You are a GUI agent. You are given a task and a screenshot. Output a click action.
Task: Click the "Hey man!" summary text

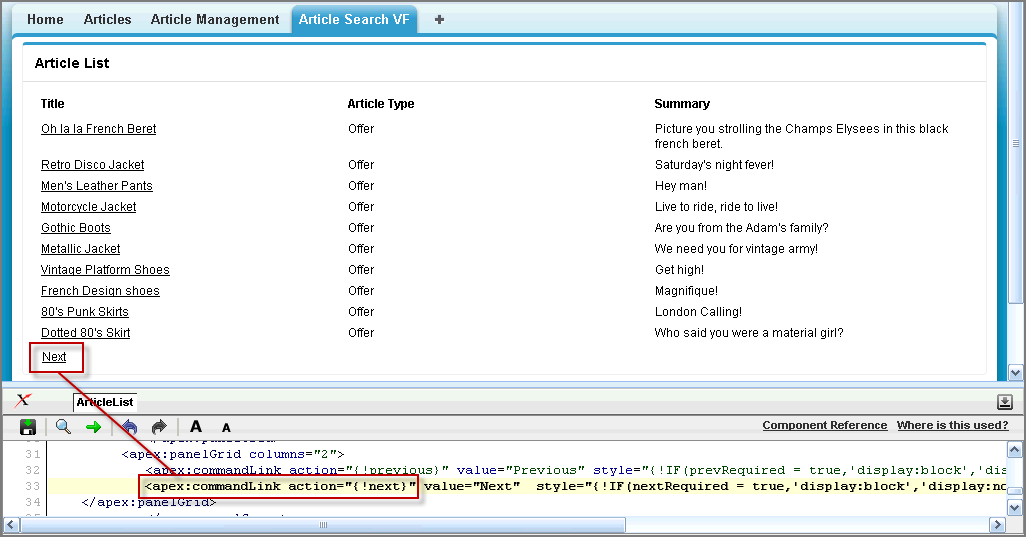(681, 186)
